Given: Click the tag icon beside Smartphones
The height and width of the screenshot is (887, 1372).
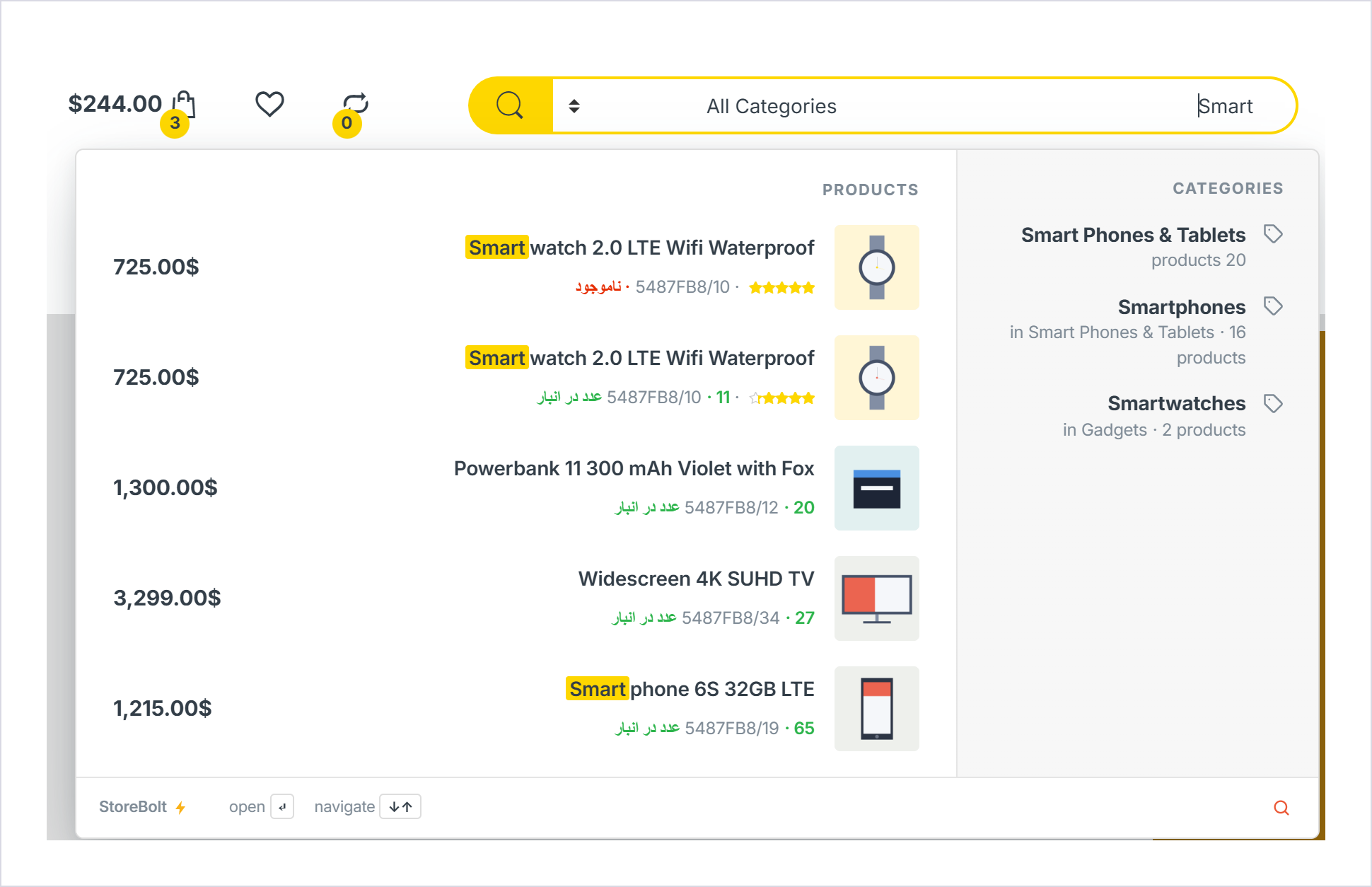Looking at the screenshot, I should [1273, 306].
